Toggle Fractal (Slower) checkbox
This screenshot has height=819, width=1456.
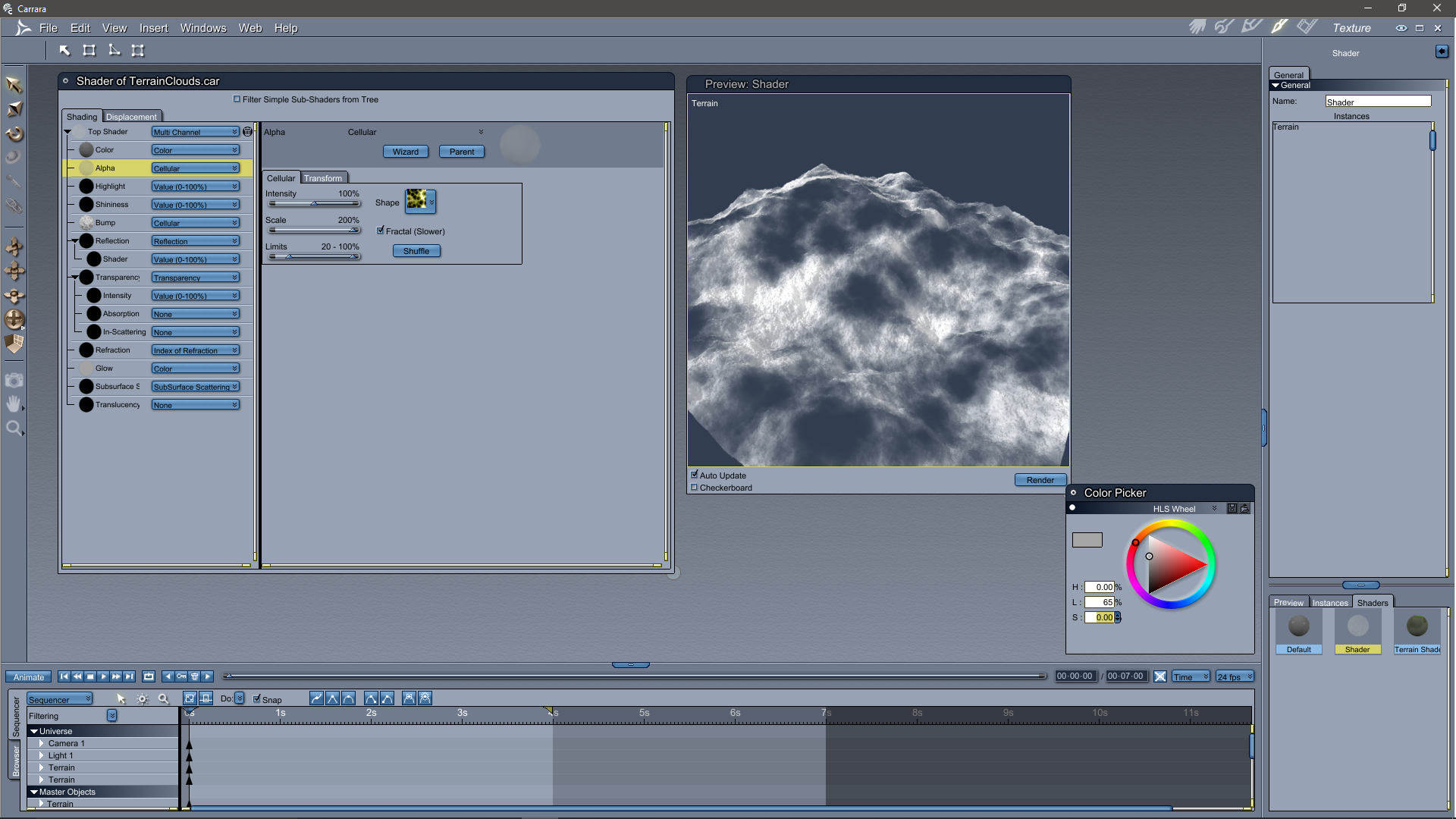(381, 231)
